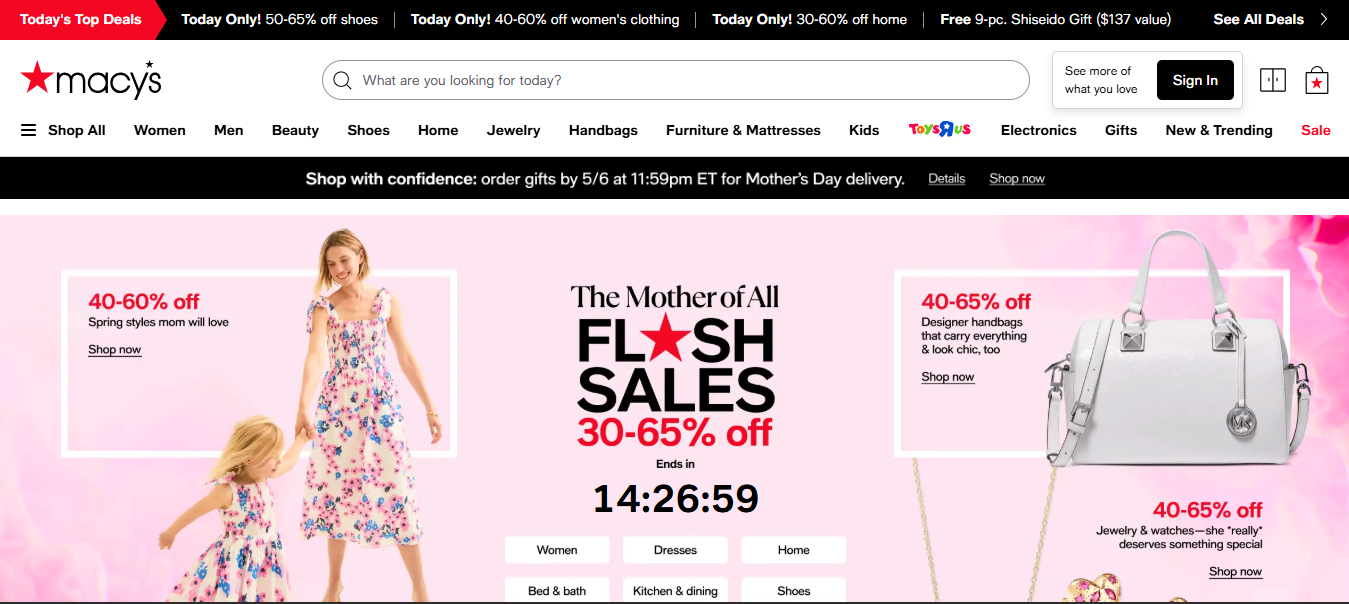Click the 50-65% off shoes deal
Viewport: 1349px width, 604px height.
click(280, 19)
